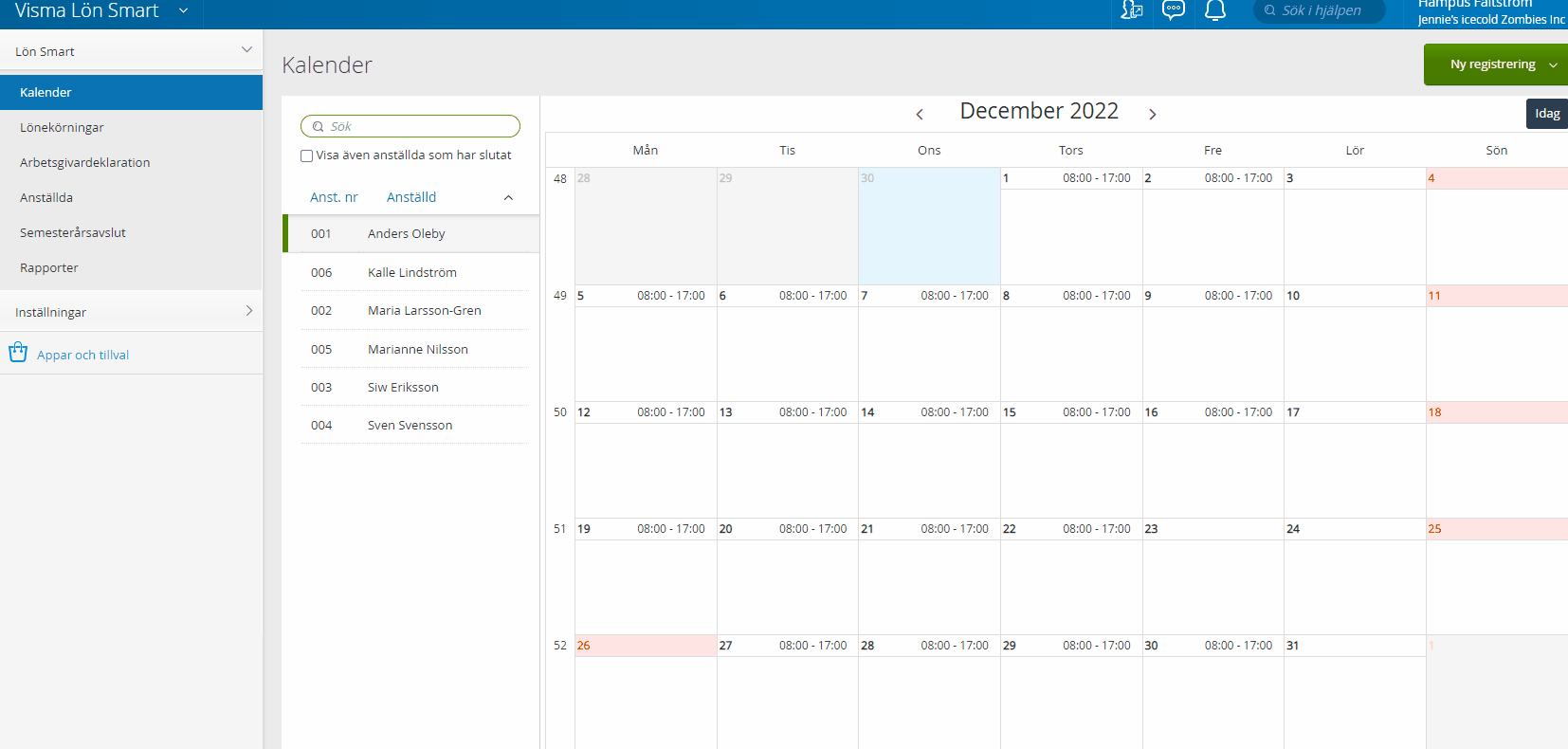Open the support person icon in header
Viewport: 1568px width, 749px height.
pyautogui.click(x=1131, y=10)
